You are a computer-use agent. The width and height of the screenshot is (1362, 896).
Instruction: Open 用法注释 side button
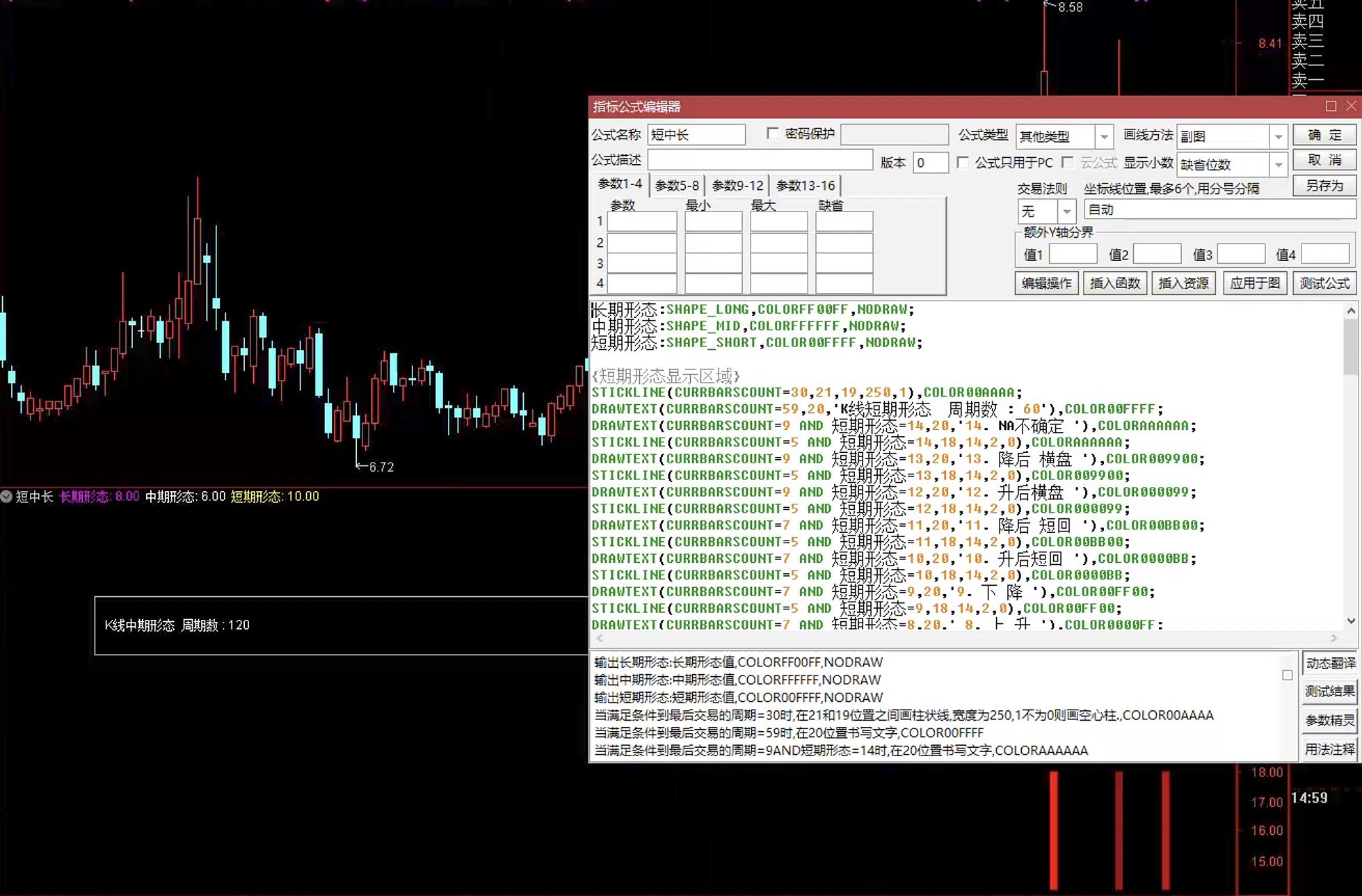pyautogui.click(x=1329, y=749)
